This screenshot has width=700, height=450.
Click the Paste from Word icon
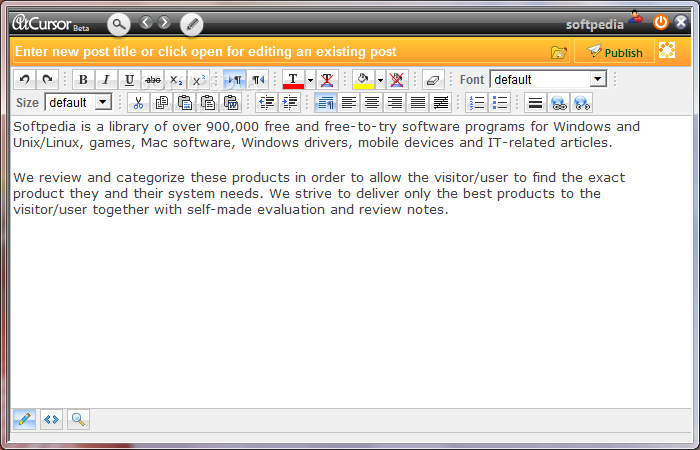231,103
